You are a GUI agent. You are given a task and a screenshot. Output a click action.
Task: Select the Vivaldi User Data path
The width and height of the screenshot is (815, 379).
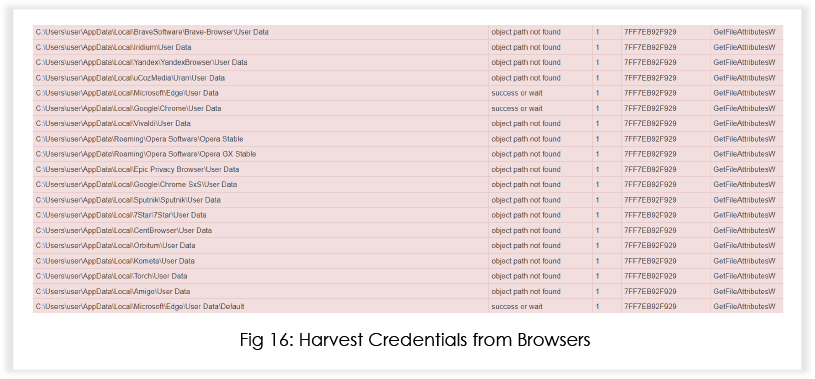113,124
